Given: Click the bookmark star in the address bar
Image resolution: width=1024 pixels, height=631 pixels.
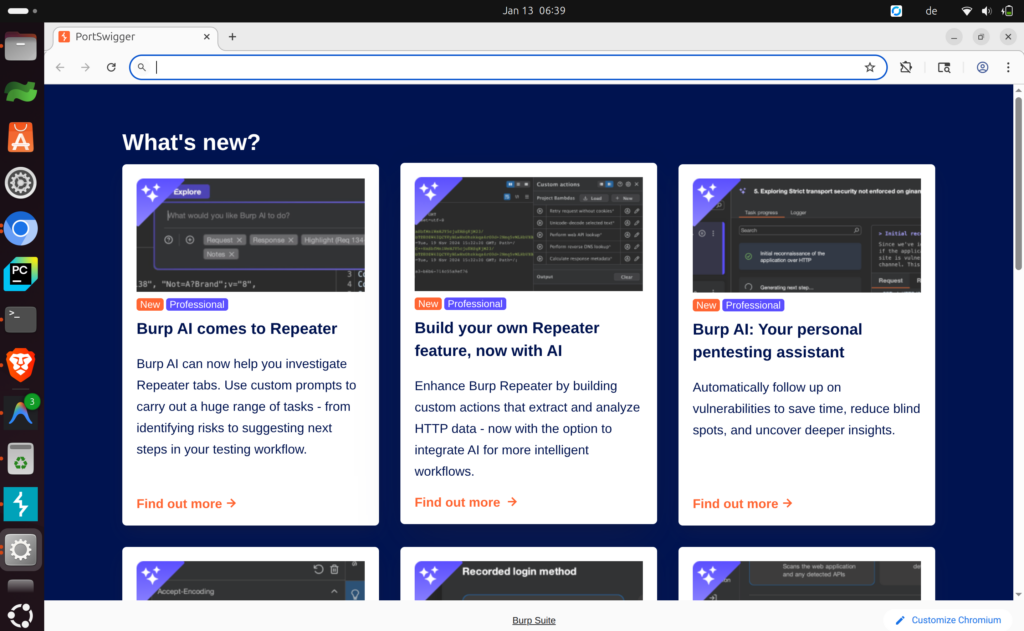Looking at the screenshot, I should [870, 67].
